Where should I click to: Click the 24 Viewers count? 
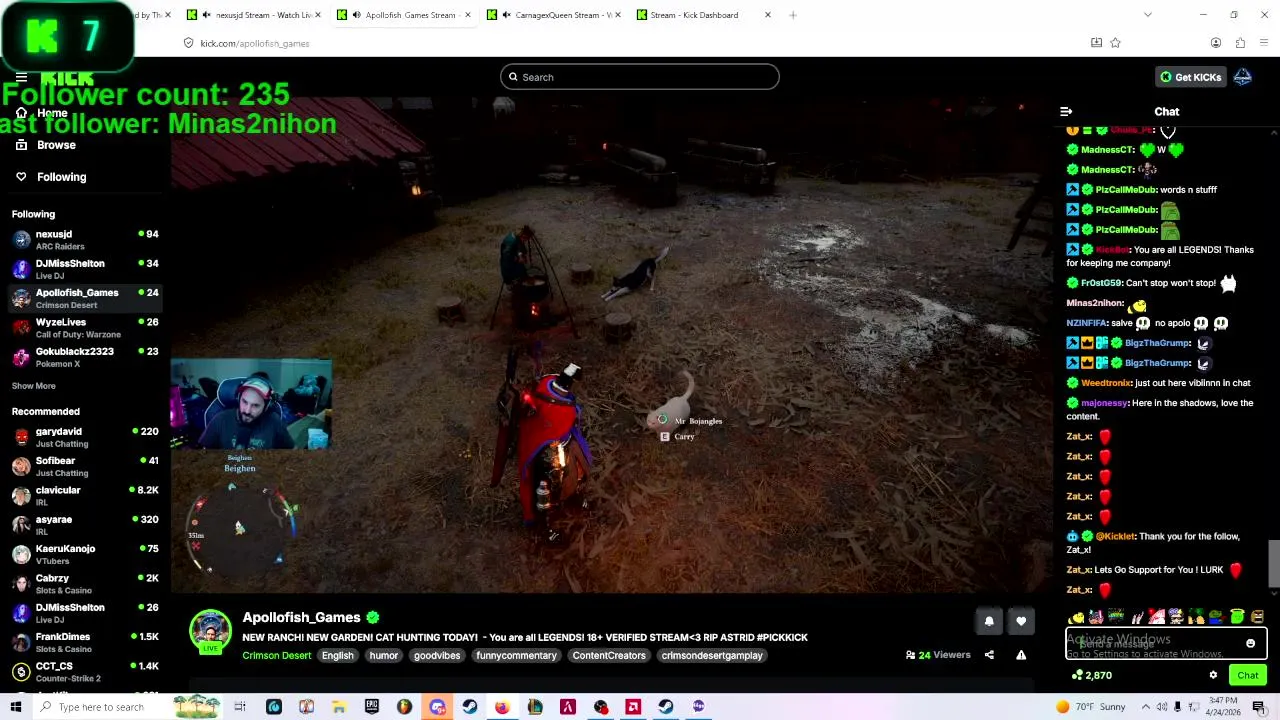(938, 656)
